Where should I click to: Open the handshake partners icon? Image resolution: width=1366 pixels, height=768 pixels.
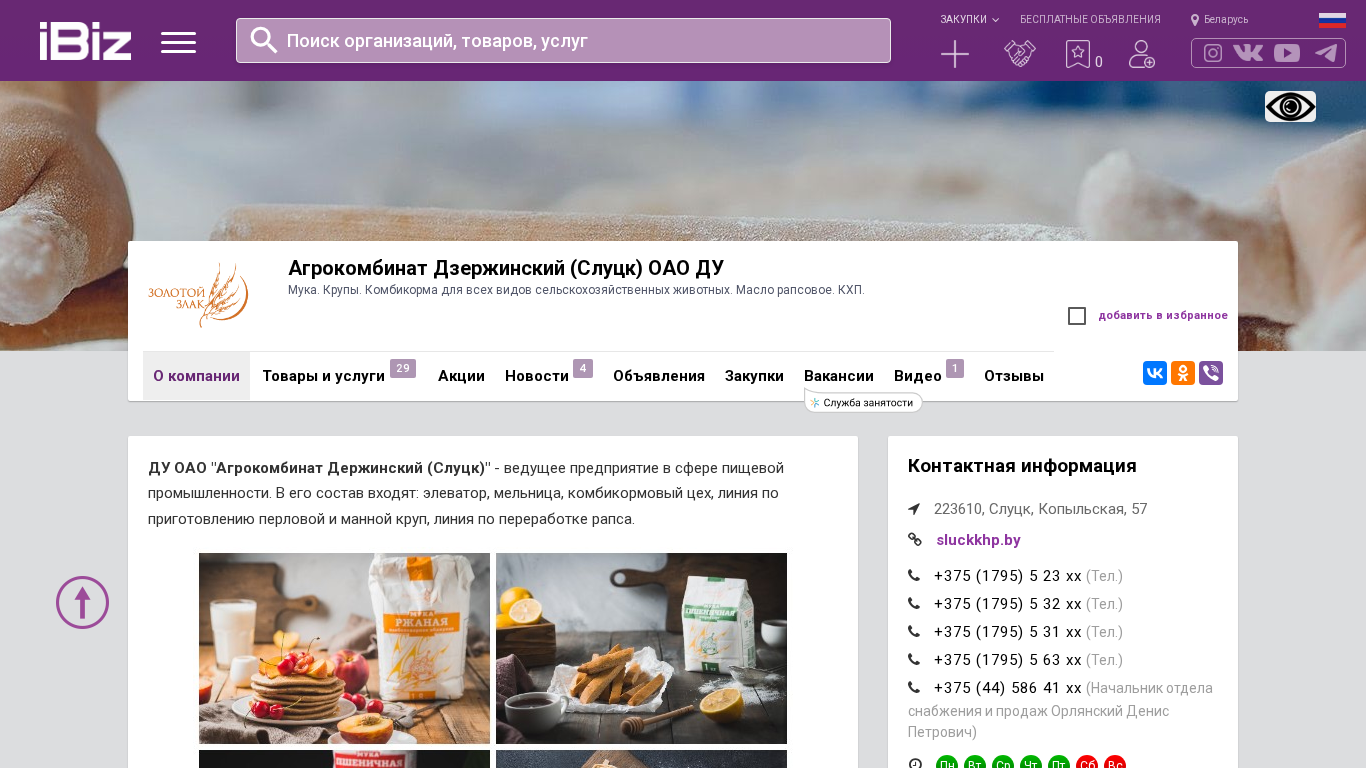coord(1020,54)
